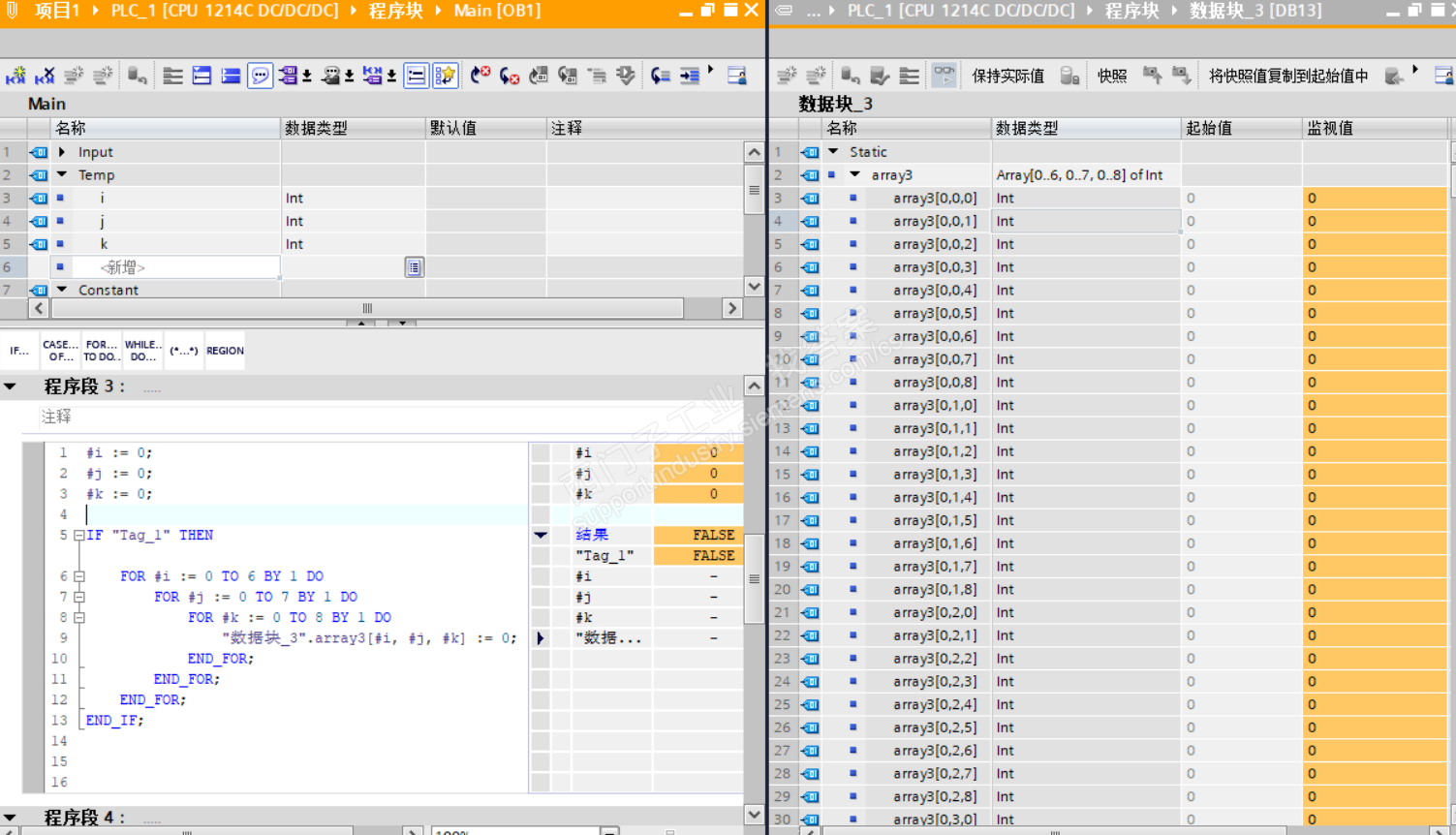1456x835 pixels.
Task: Click the 保持实际值 button
Action: 1007,76
